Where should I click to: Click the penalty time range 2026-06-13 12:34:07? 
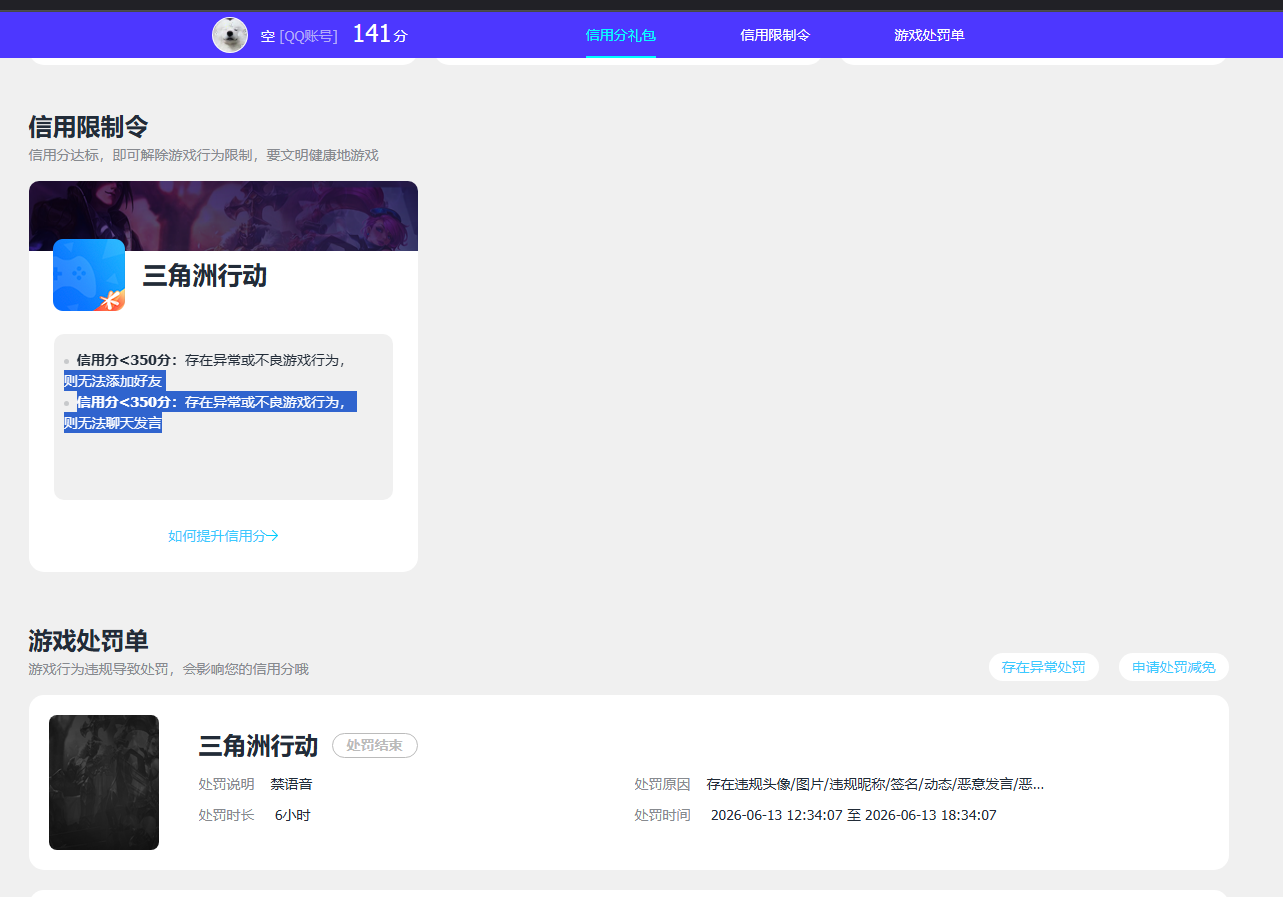pyautogui.click(x=854, y=815)
